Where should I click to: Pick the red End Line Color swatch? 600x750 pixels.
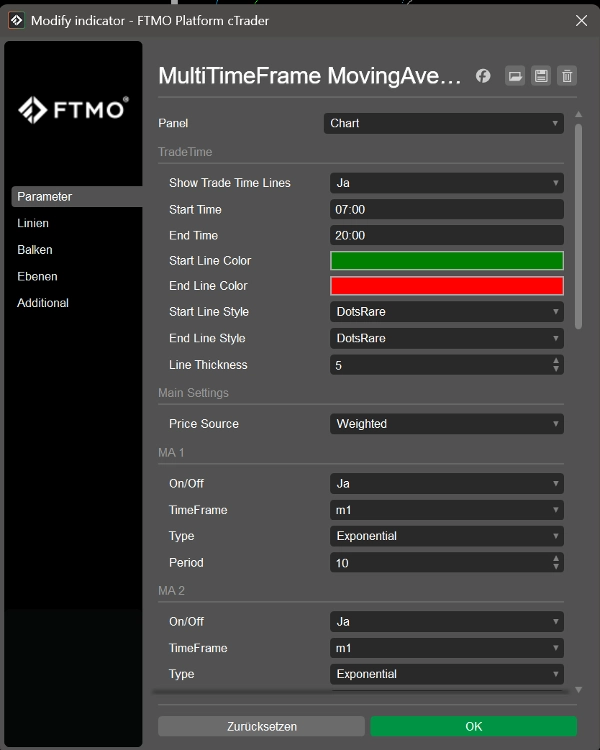point(446,286)
